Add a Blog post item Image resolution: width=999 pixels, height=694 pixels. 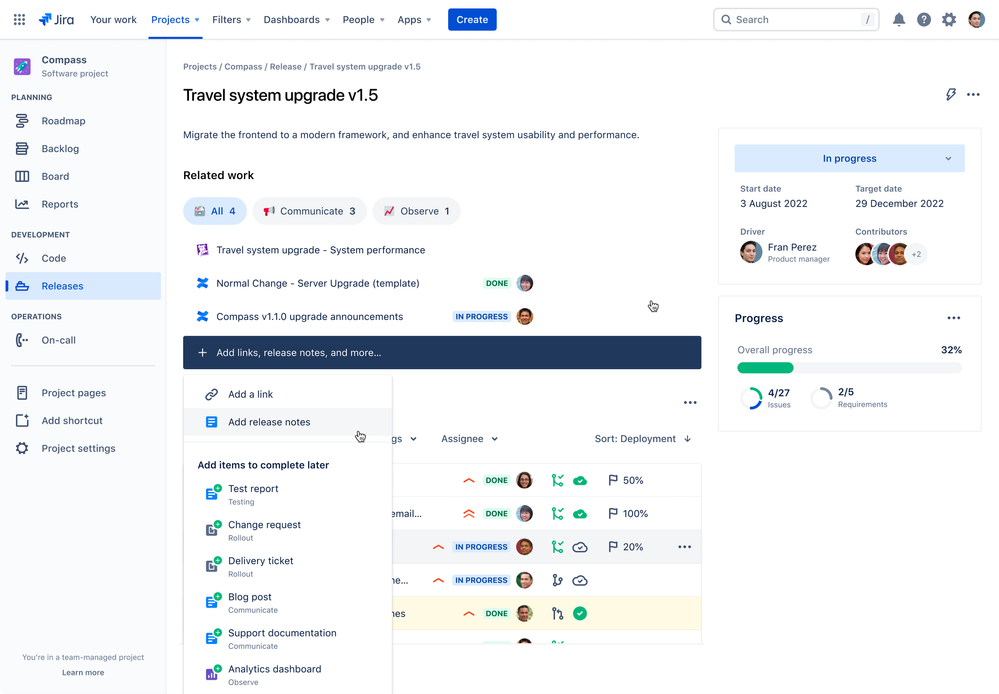[288, 603]
